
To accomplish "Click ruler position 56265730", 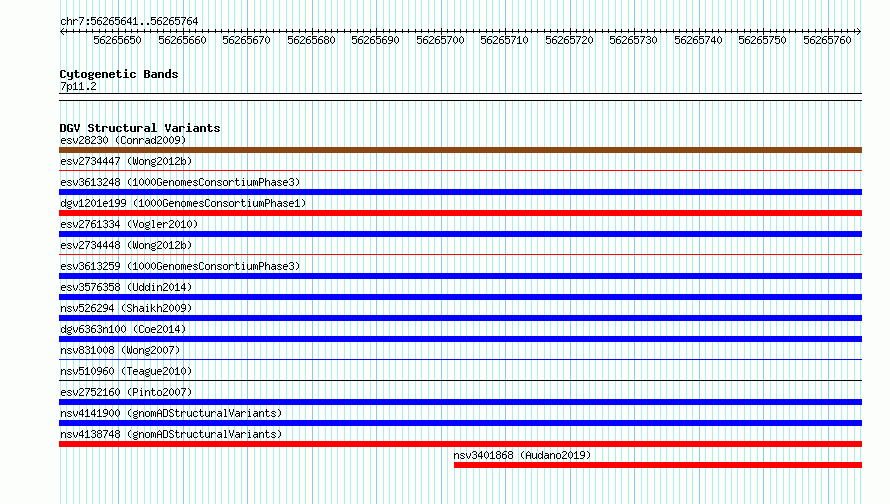I will tap(633, 40).
